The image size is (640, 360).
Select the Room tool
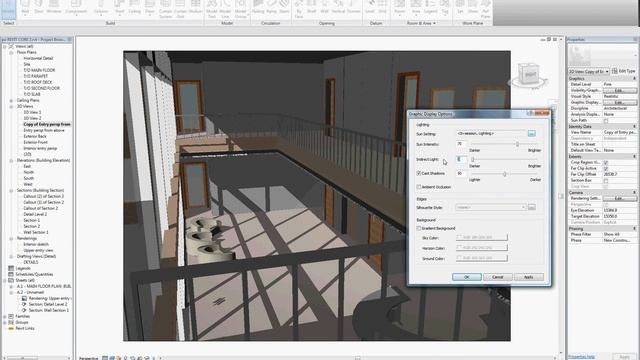(400, 8)
